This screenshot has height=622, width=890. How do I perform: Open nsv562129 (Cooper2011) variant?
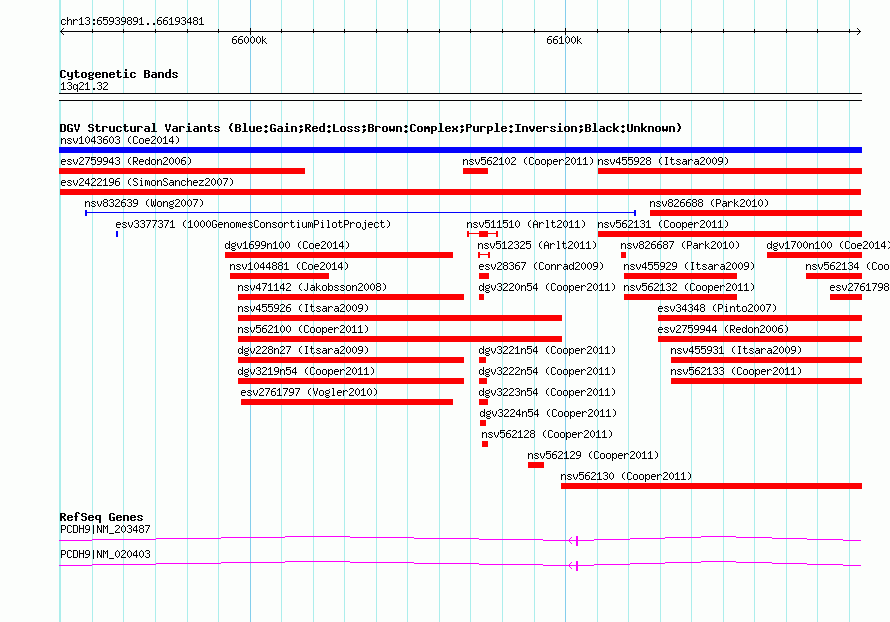(x=593, y=455)
